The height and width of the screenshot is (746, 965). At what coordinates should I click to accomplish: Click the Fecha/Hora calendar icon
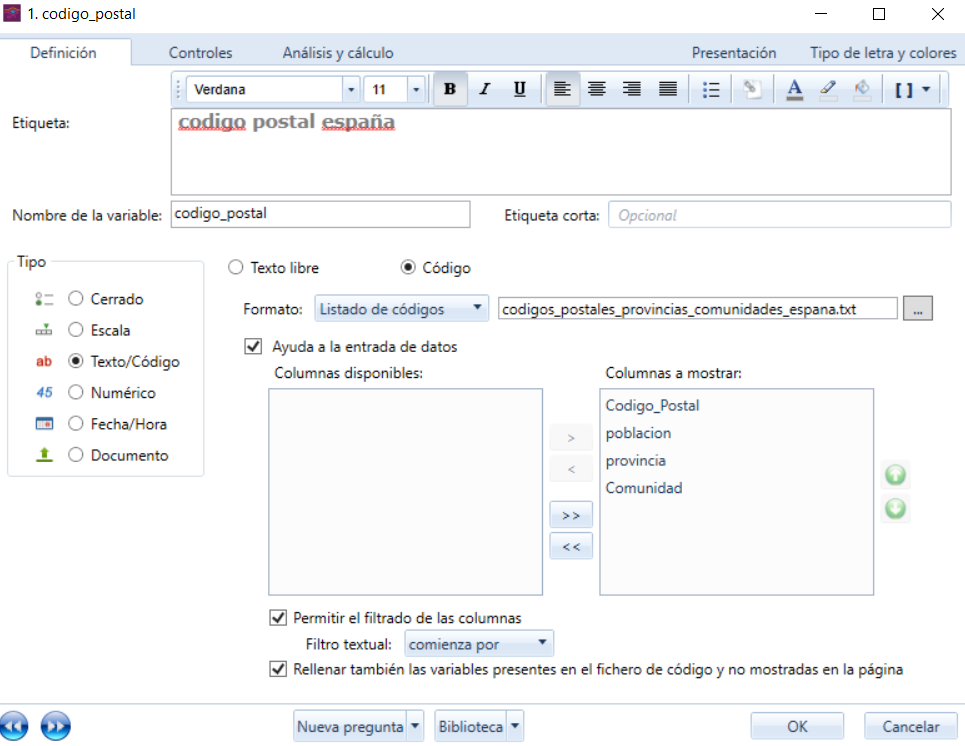point(44,424)
